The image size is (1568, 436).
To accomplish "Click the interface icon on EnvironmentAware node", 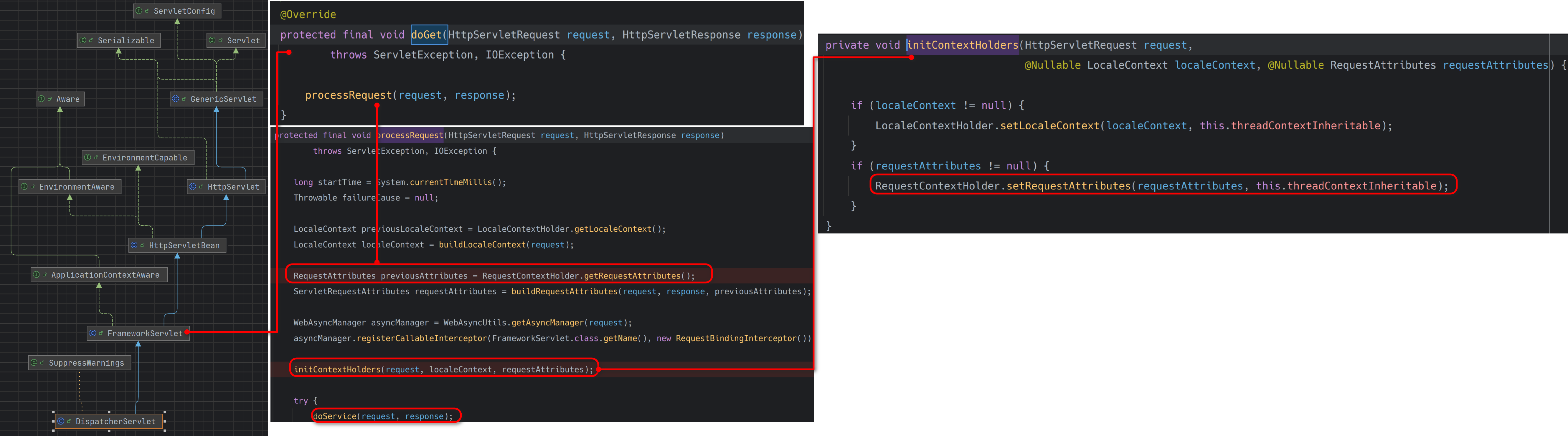I will click(x=24, y=187).
